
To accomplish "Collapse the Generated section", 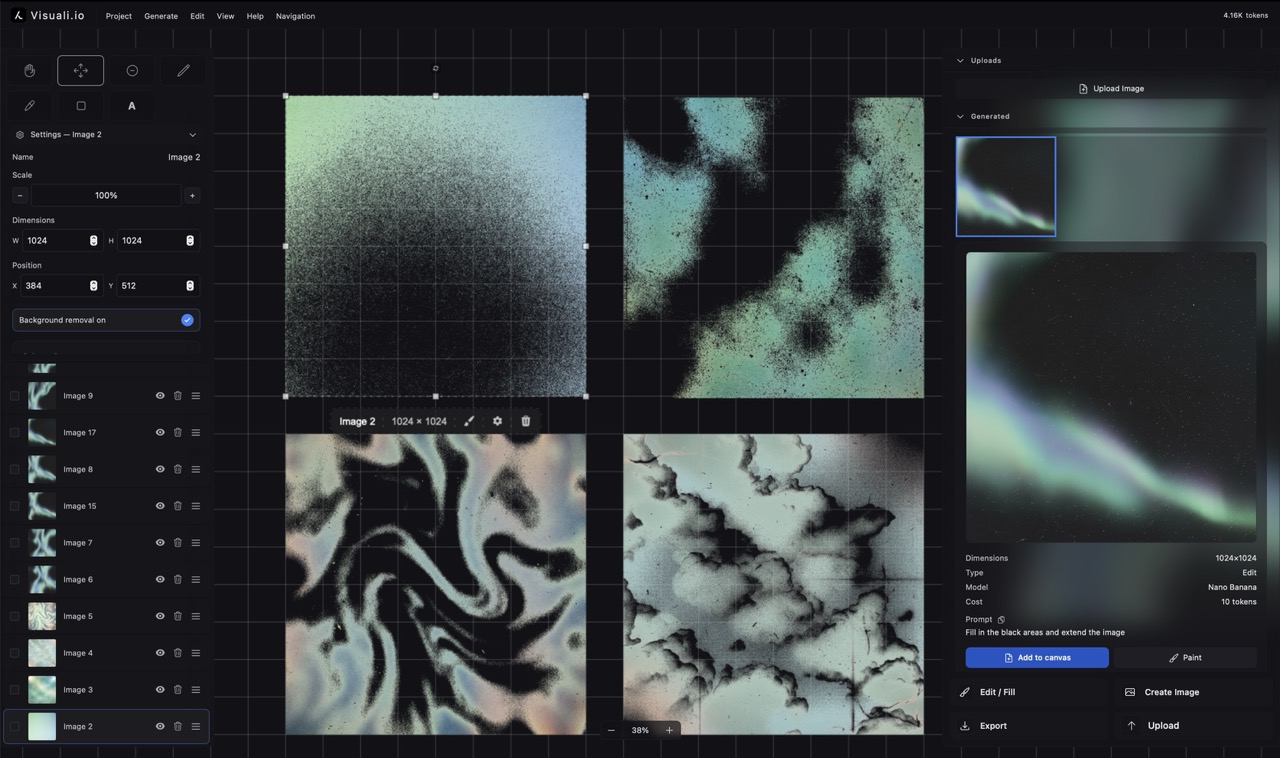I will (x=960, y=116).
